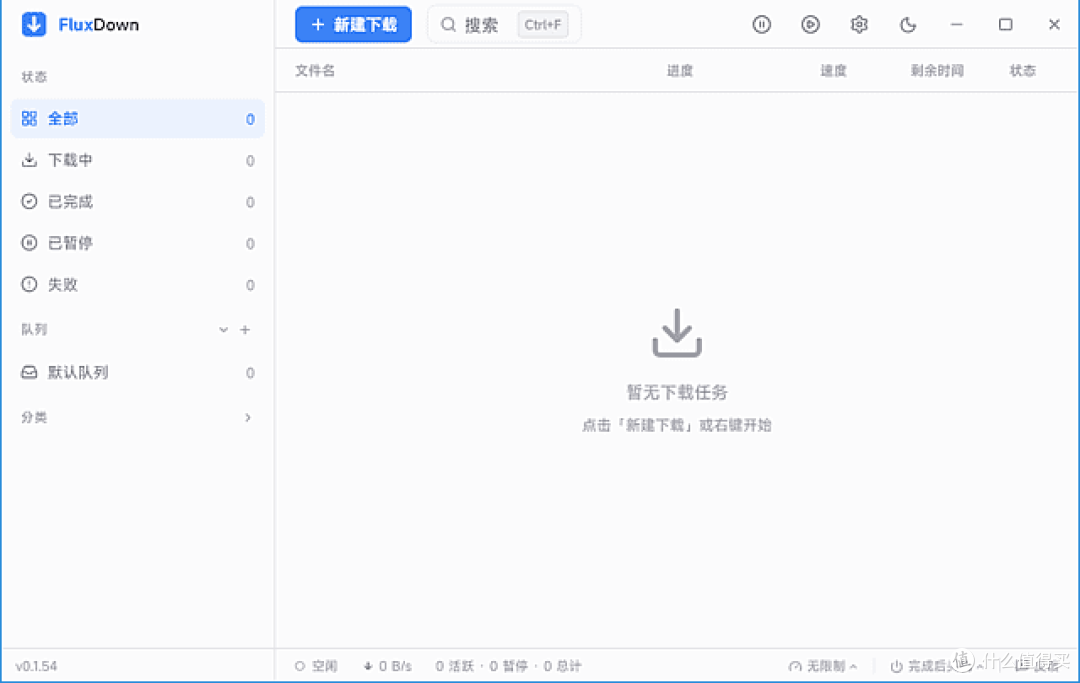Viewport: 1080px width, 683px height.
Task: Open the 无限制 speed limit dropdown
Action: coord(824,666)
